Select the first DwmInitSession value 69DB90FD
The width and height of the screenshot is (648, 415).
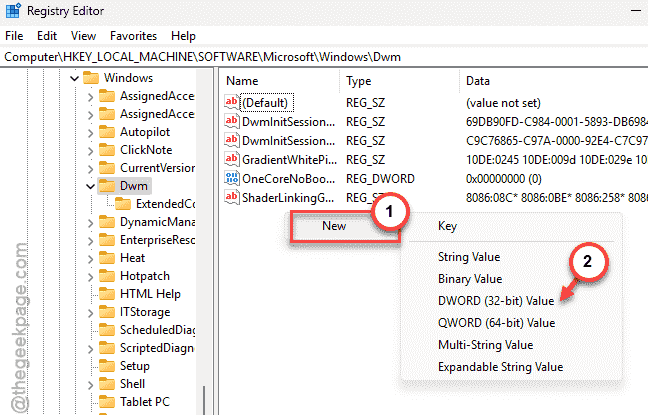click(288, 122)
